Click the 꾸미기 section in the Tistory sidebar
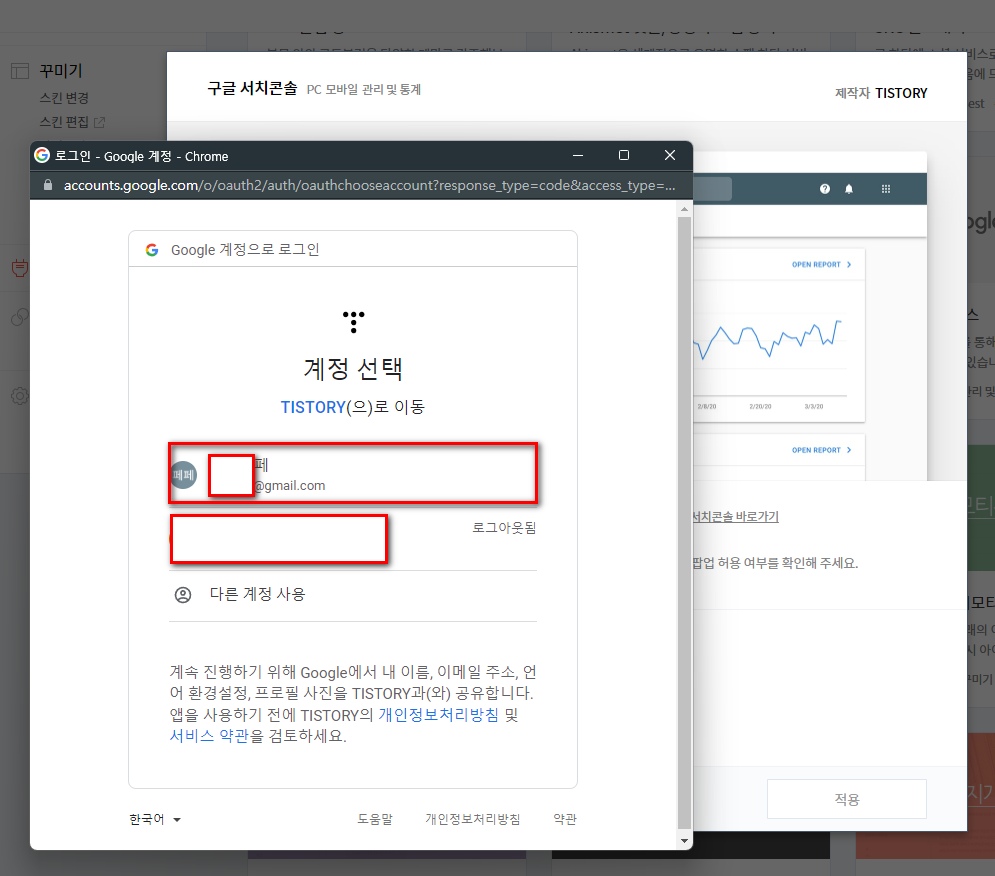The width and height of the screenshot is (995, 876). (x=61, y=71)
